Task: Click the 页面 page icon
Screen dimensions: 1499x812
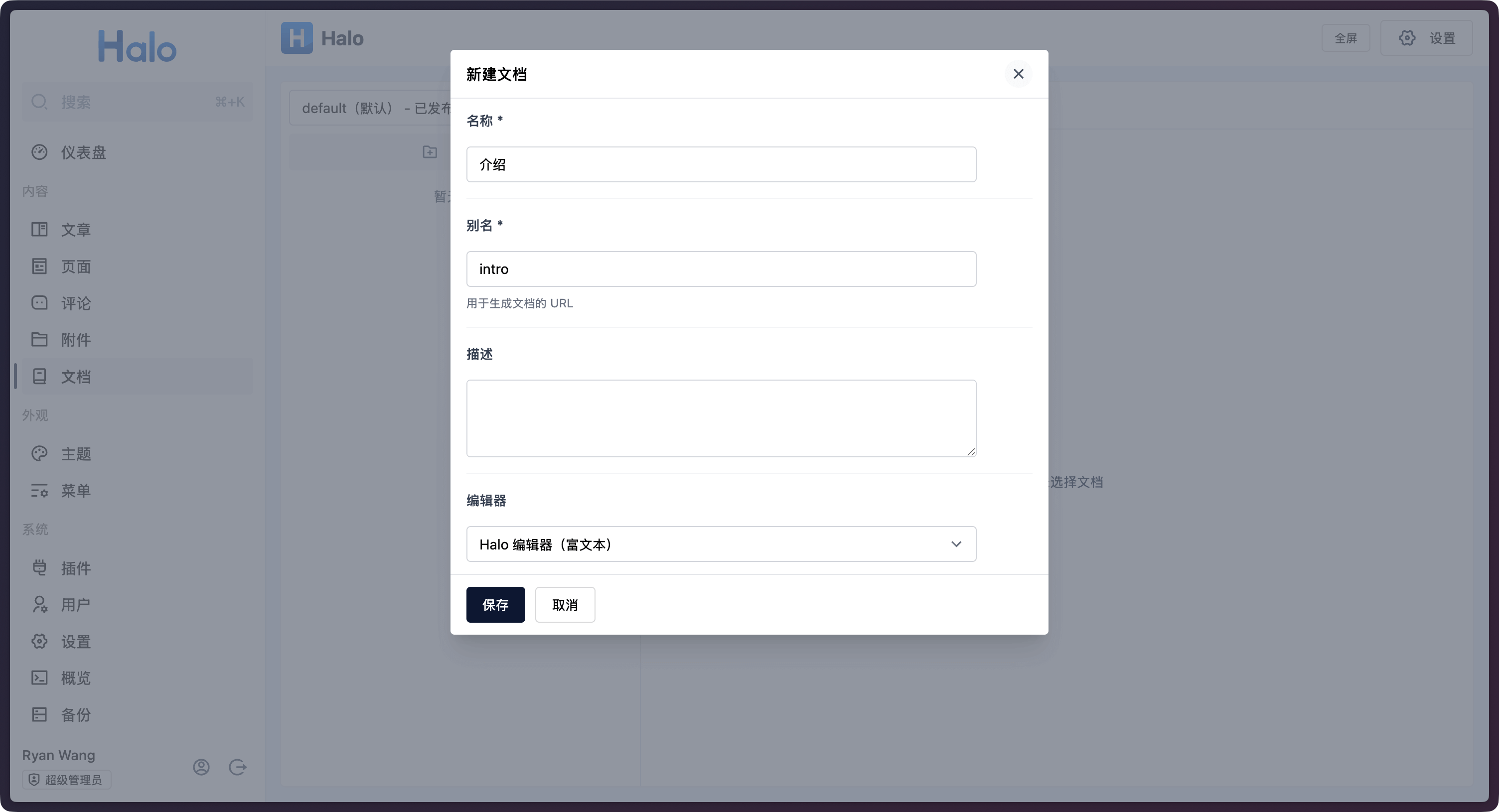Action: 39,267
